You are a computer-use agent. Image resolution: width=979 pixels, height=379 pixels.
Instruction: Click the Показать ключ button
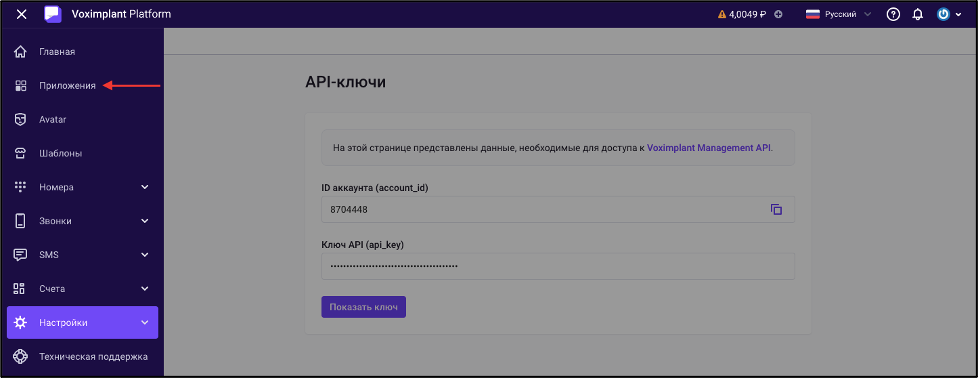[363, 307]
